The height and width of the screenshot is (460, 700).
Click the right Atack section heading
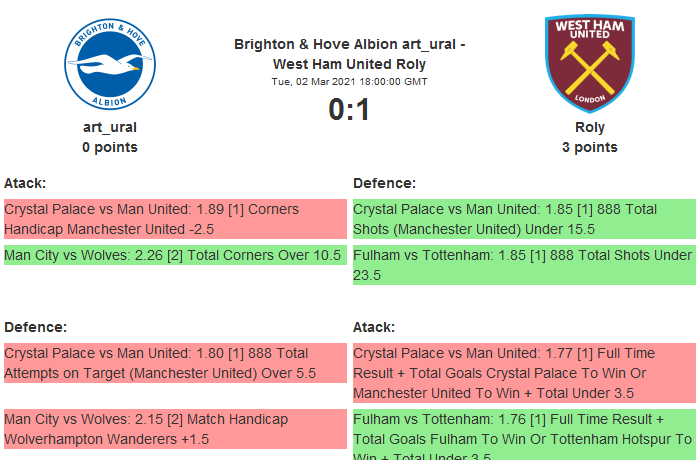[374, 327]
